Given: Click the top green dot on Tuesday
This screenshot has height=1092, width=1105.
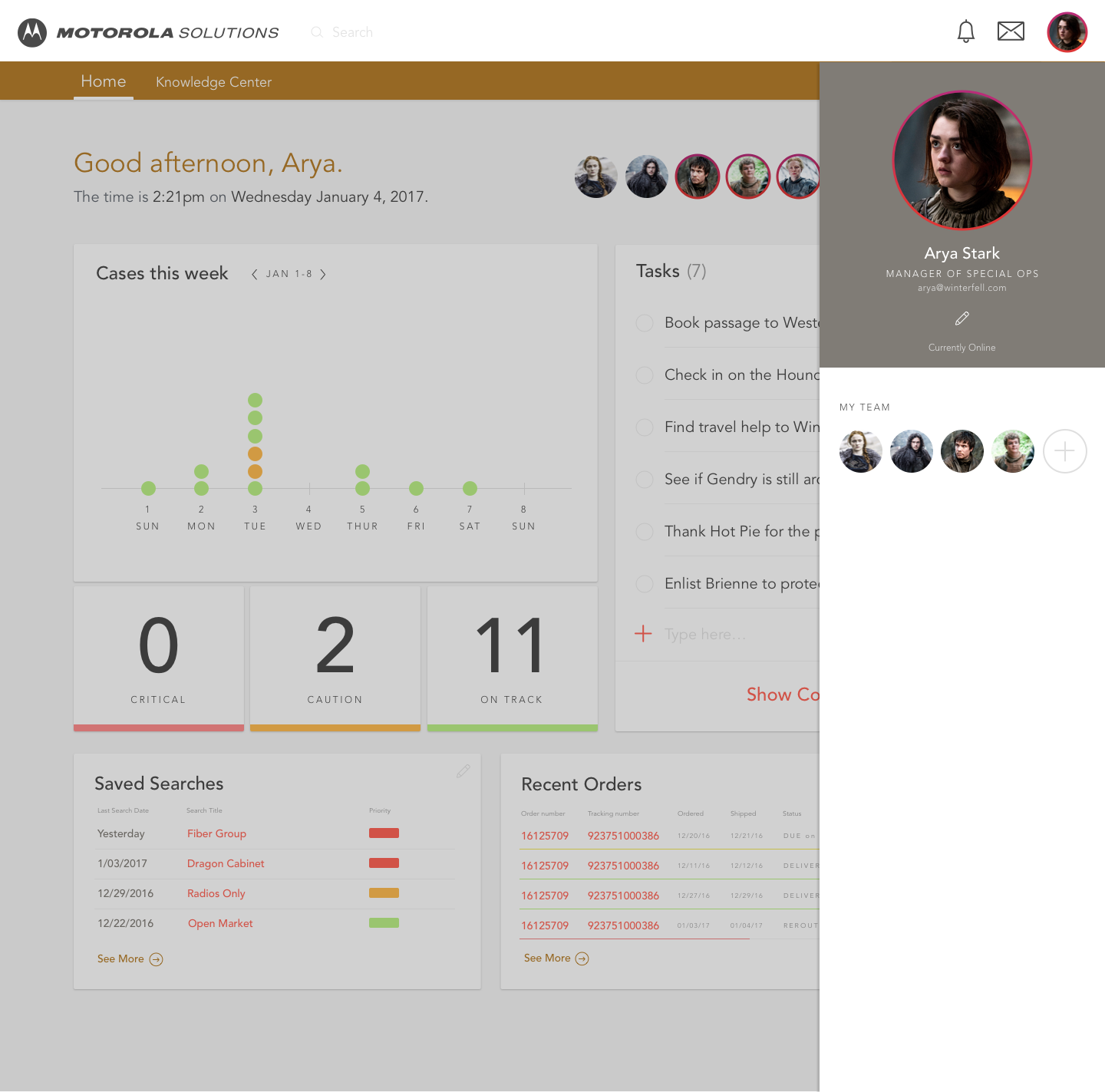Looking at the screenshot, I should click(x=256, y=400).
